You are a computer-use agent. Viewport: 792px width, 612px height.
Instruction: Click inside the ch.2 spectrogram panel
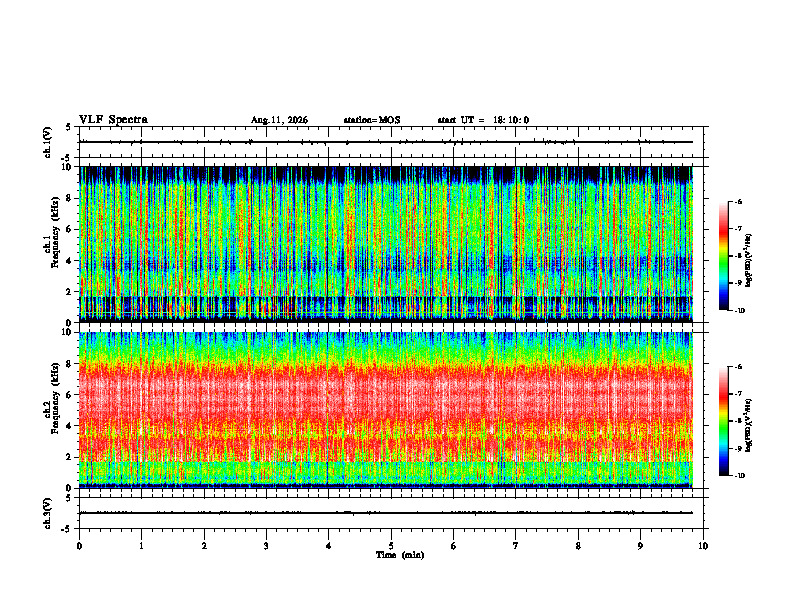pos(386,410)
